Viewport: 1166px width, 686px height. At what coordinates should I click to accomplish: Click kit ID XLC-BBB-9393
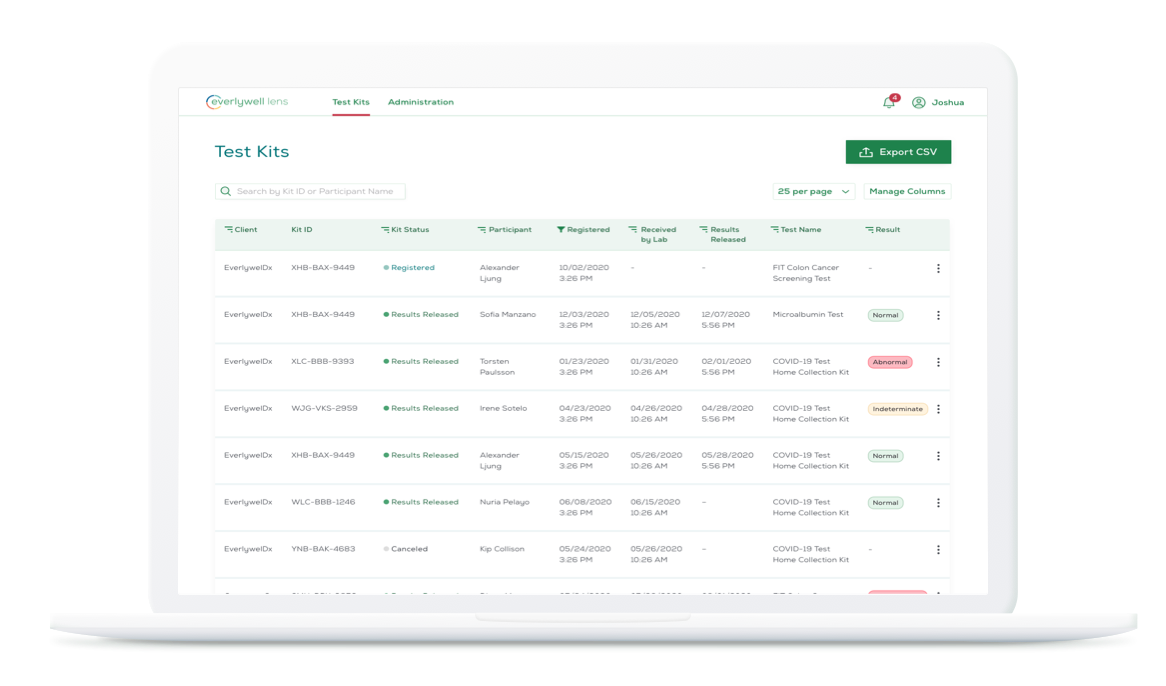point(323,361)
